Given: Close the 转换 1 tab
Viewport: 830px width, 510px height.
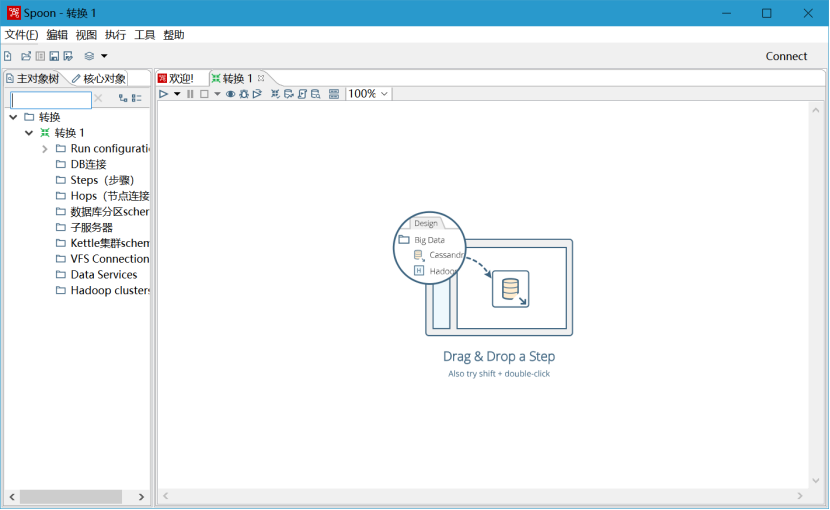Looking at the screenshot, I should (x=261, y=78).
